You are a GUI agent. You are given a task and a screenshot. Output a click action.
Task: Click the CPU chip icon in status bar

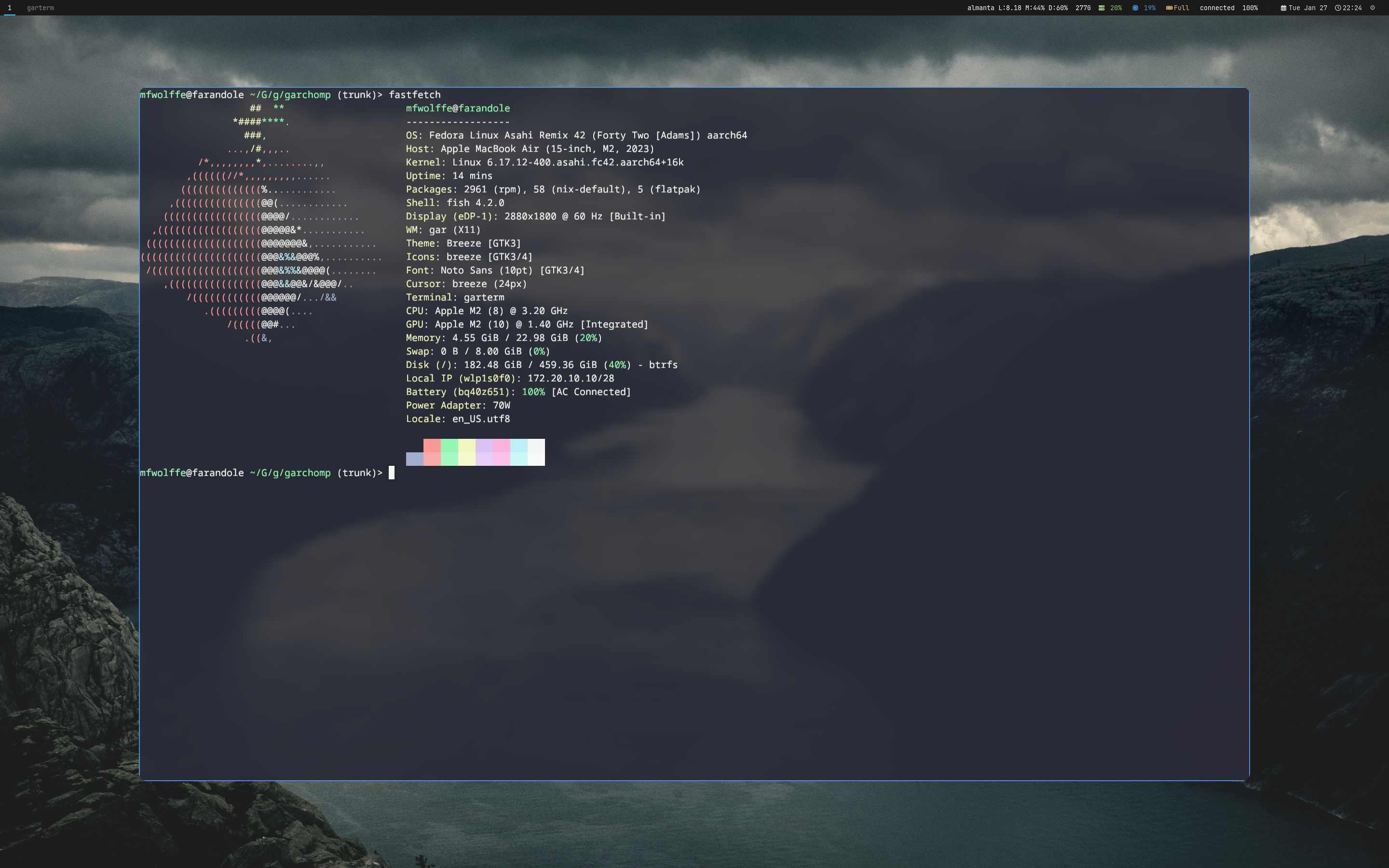pyautogui.click(x=1135, y=8)
